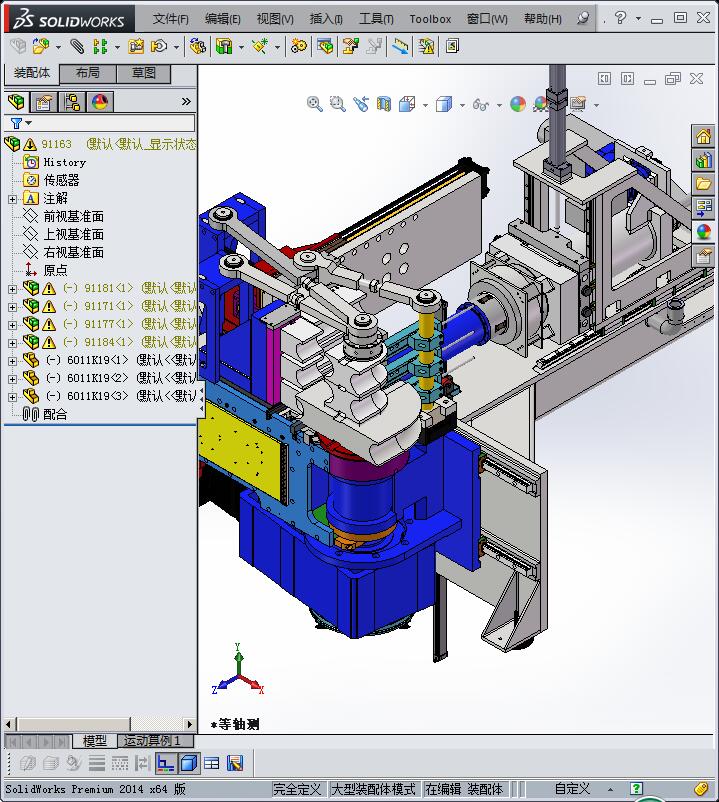Switch to the 运动算例 1 tab
This screenshot has width=719, height=802.
coord(155,741)
